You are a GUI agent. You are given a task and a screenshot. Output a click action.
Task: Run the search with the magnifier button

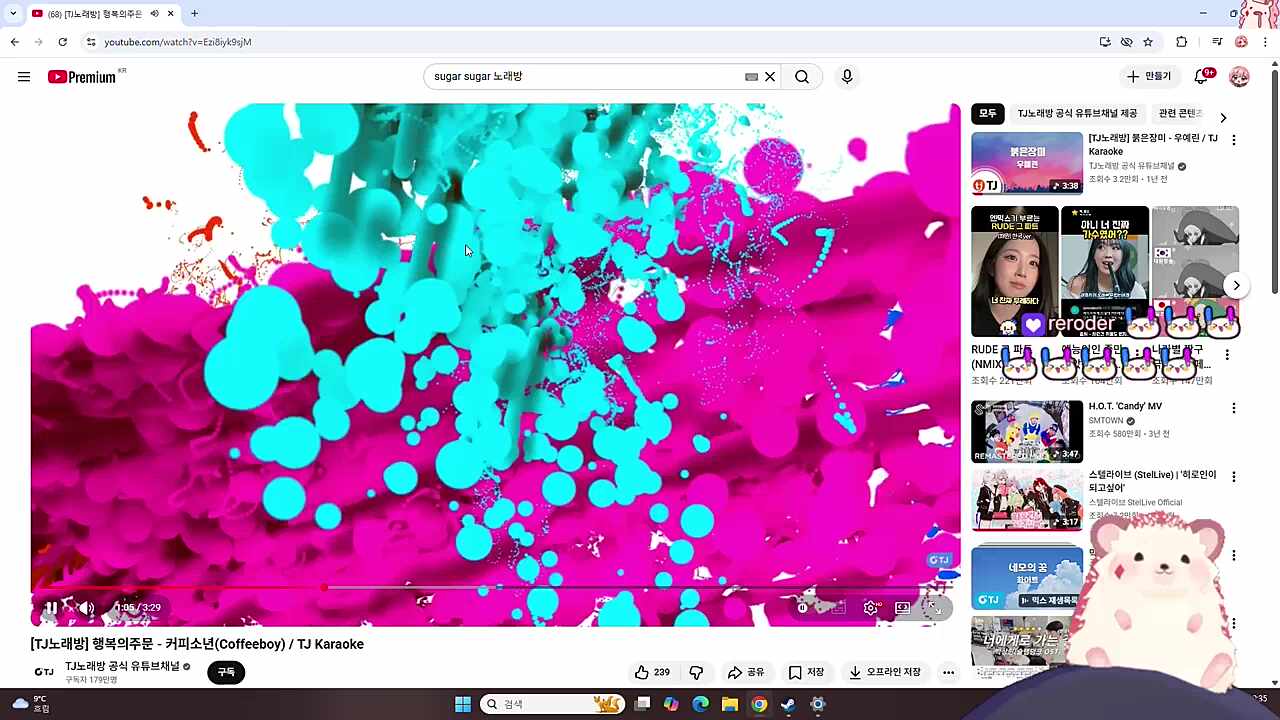tap(802, 77)
